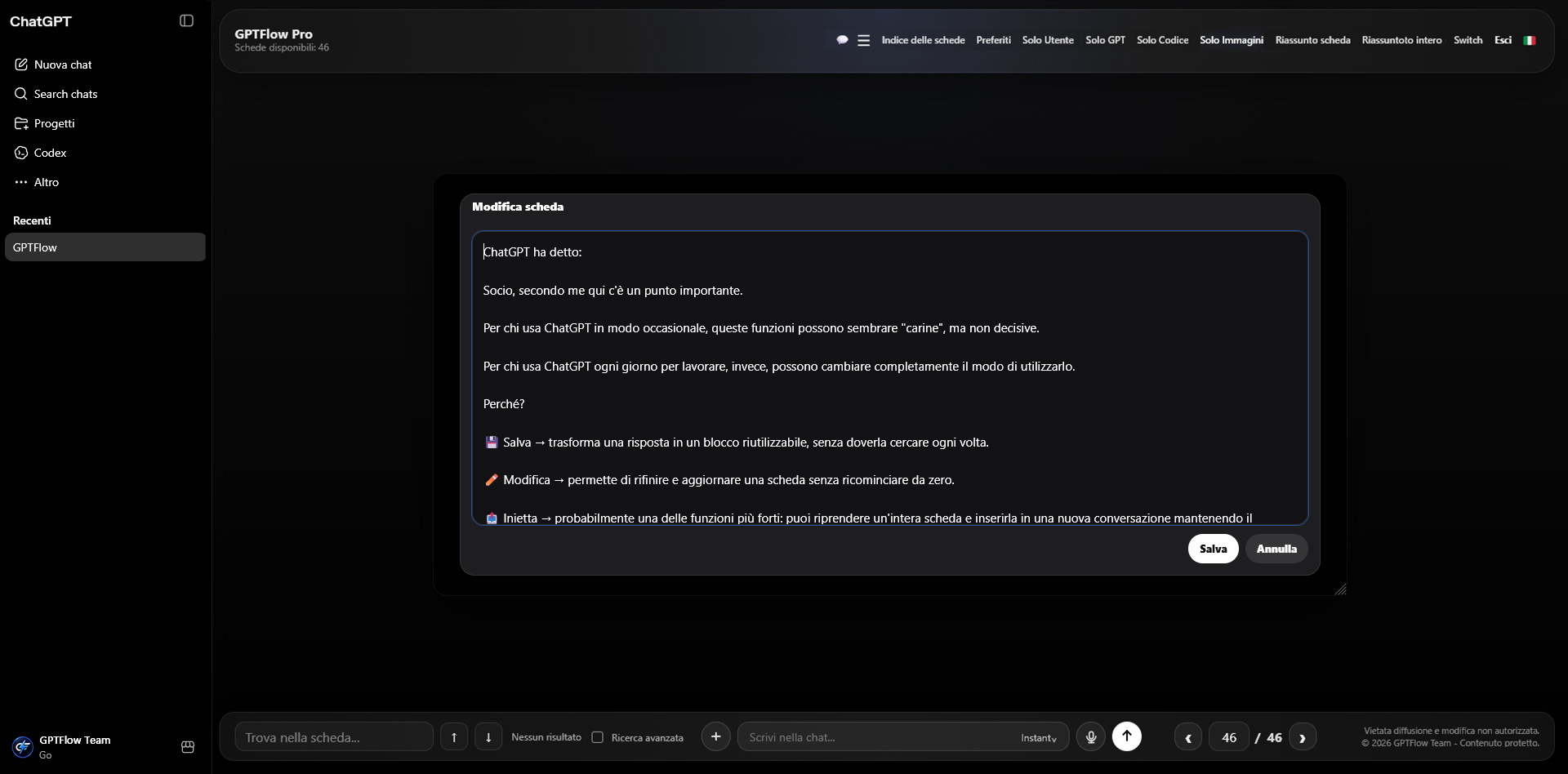Click the 'Recenti' section label
This screenshot has width=1568, height=774.
pos(32,220)
